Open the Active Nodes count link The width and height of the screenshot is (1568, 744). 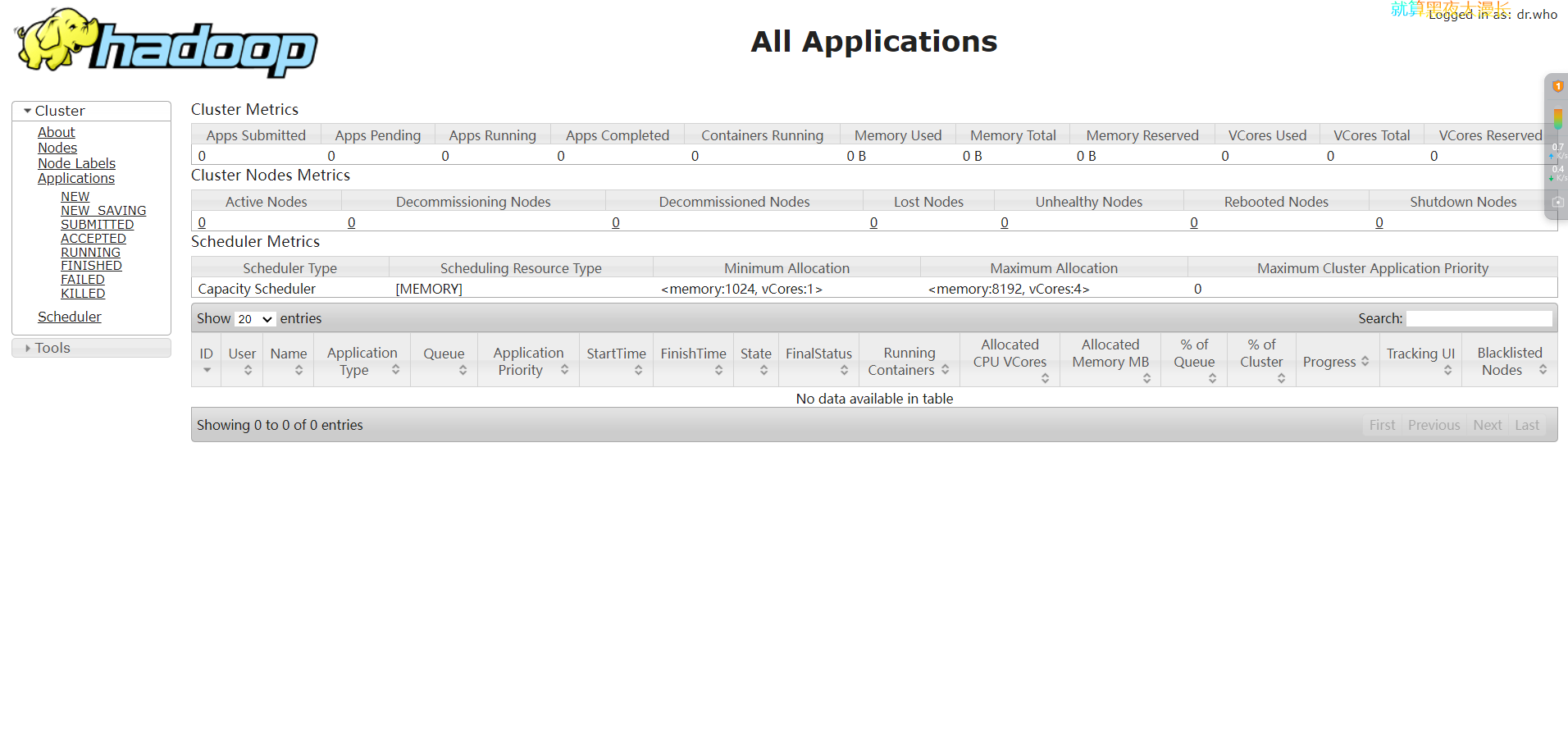click(202, 222)
